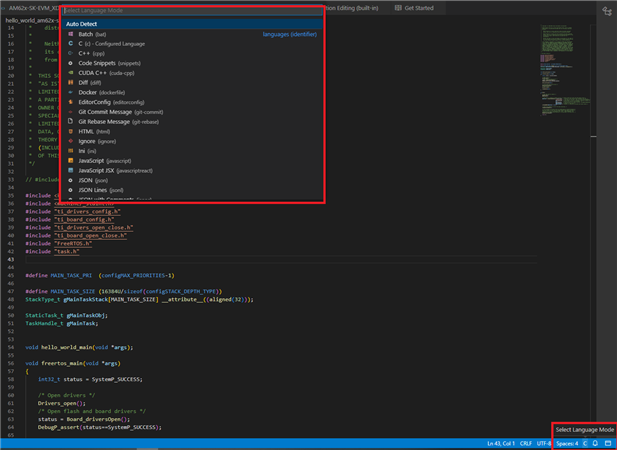Screen dimensions: 617x450
Task: Click the EditorConfig icon
Action: [70, 102]
